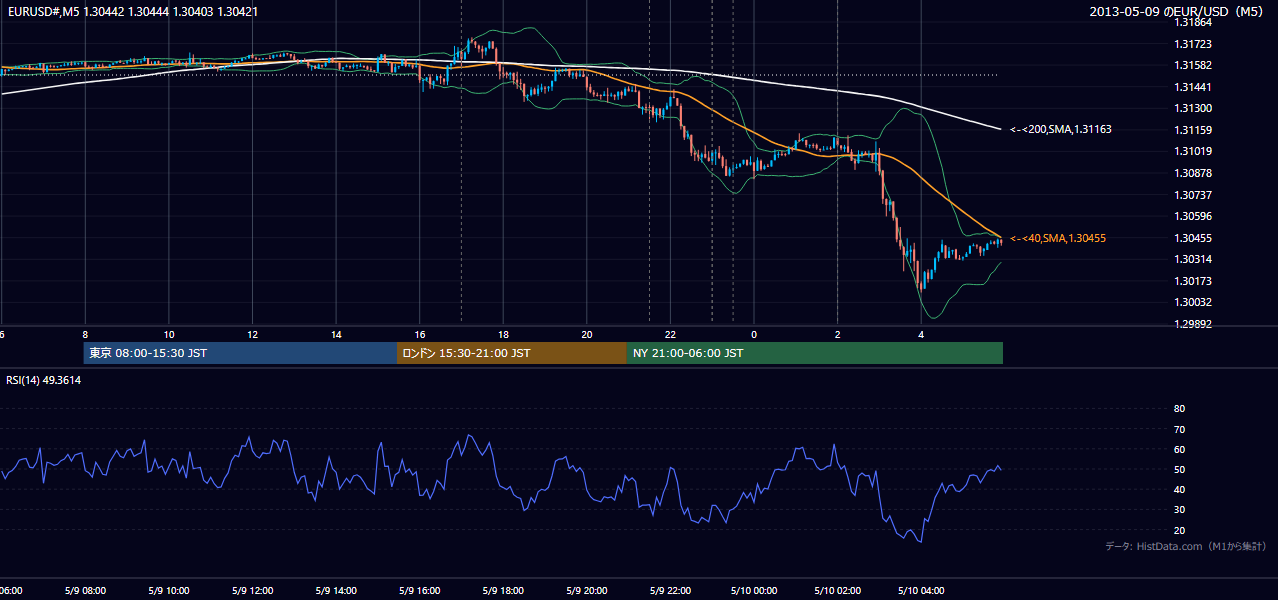The height and width of the screenshot is (600, 1278).
Task: Click hour label 4 under the price chart
Action: click(x=921, y=334)
